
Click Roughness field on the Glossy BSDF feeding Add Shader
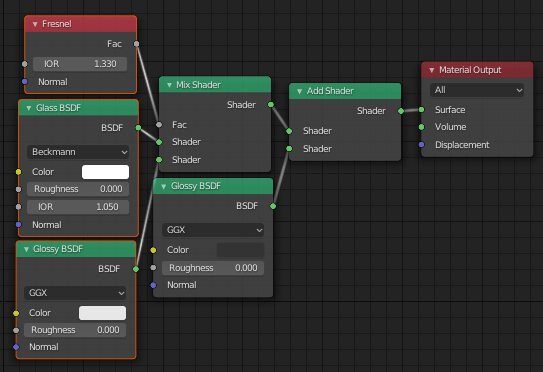click(x=213, y=268)
